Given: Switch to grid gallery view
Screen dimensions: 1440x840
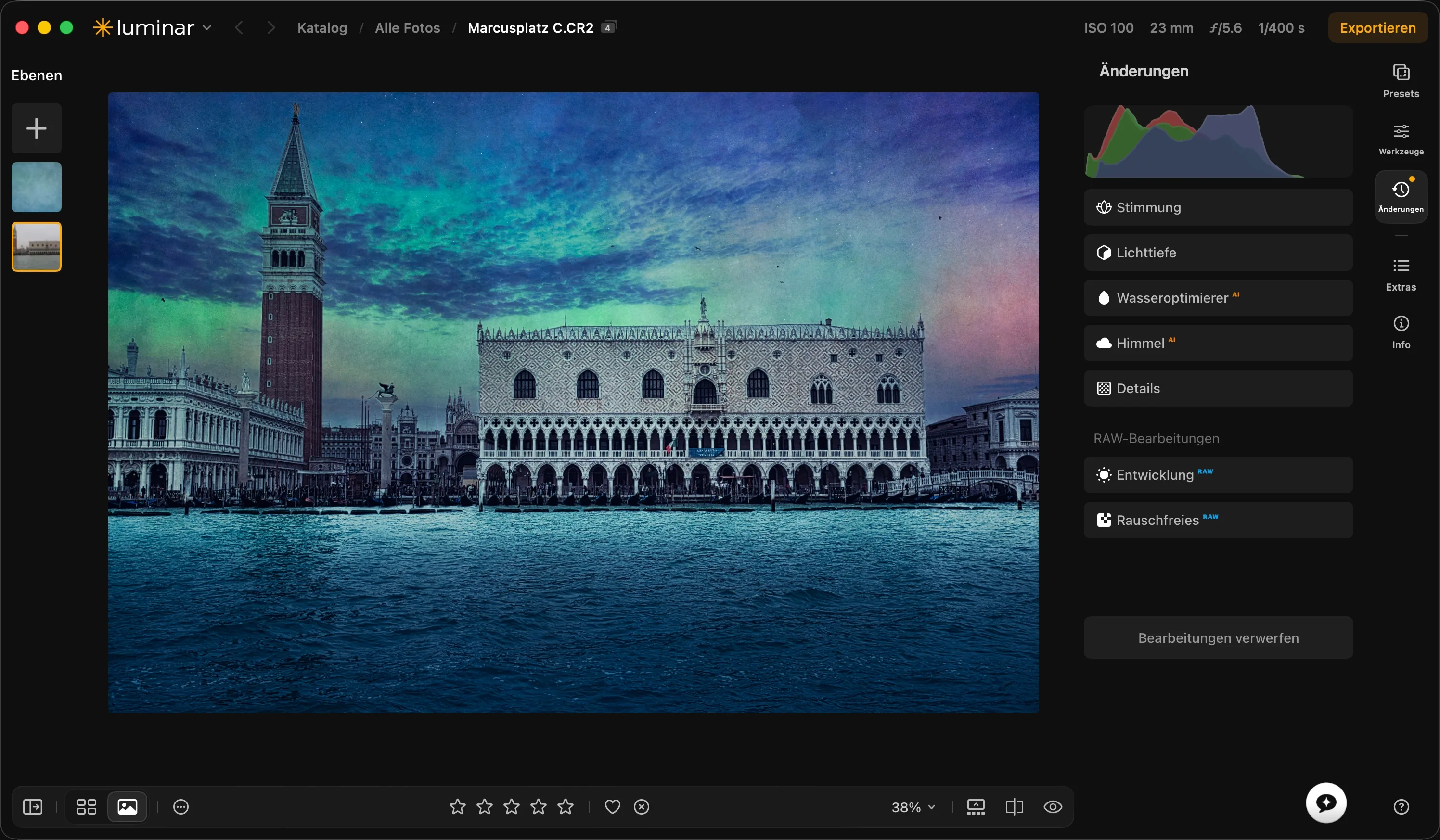Looking at the screenshot, I should pos(87,807).
